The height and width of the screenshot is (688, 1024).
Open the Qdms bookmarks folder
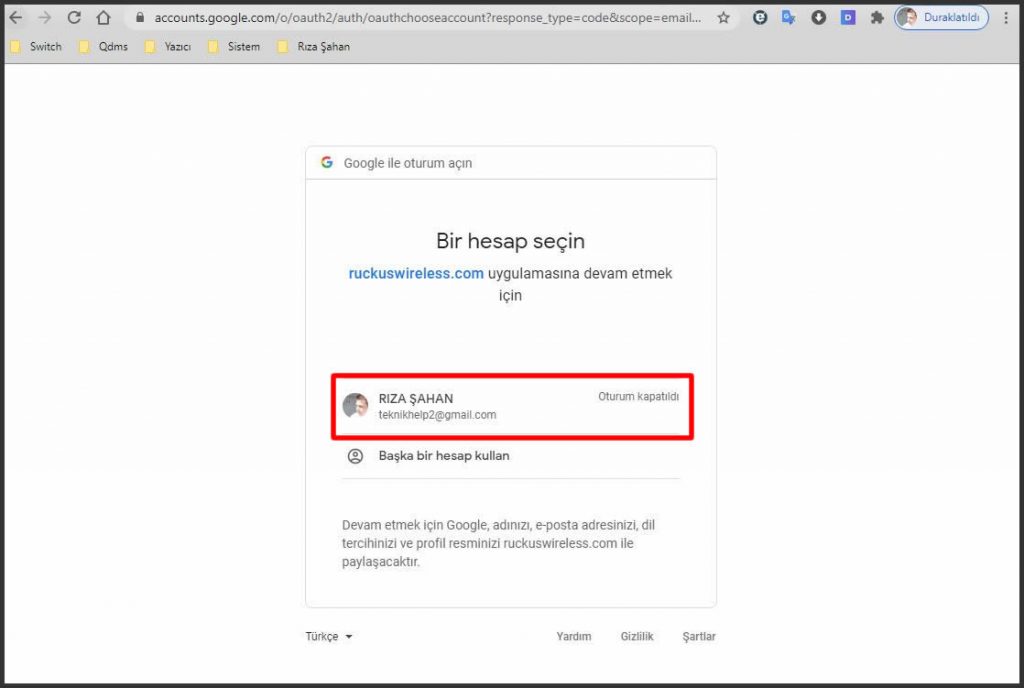point(103,46)
